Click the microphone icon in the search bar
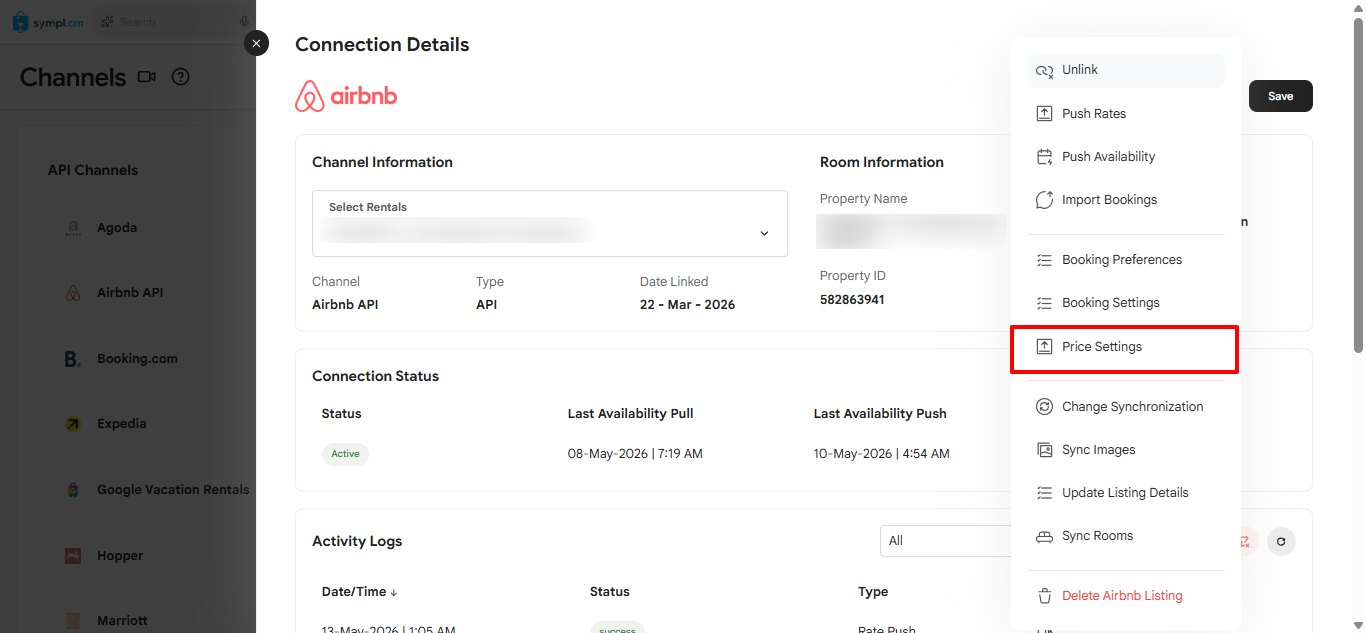Screen dimensions: 1366x633 point(244,22)
